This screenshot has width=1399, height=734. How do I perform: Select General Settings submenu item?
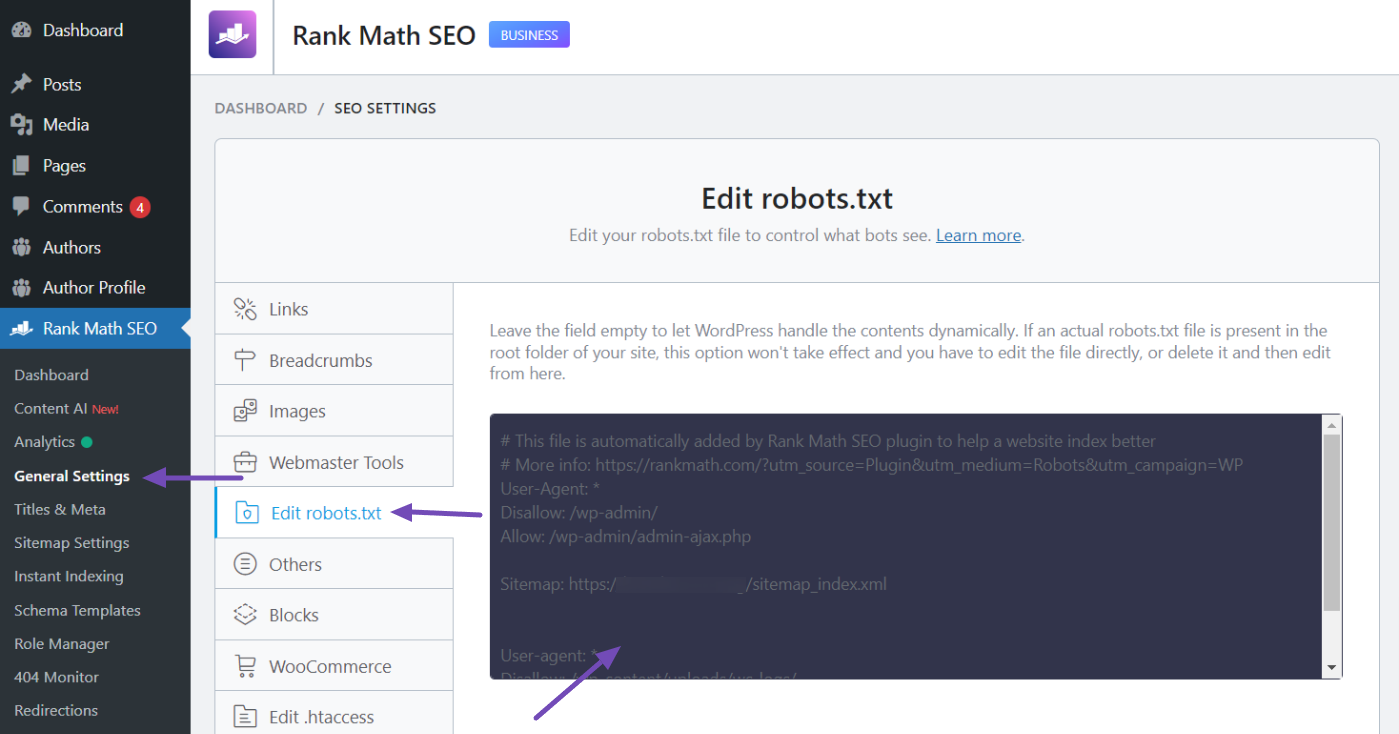click(x=72, y=476)
